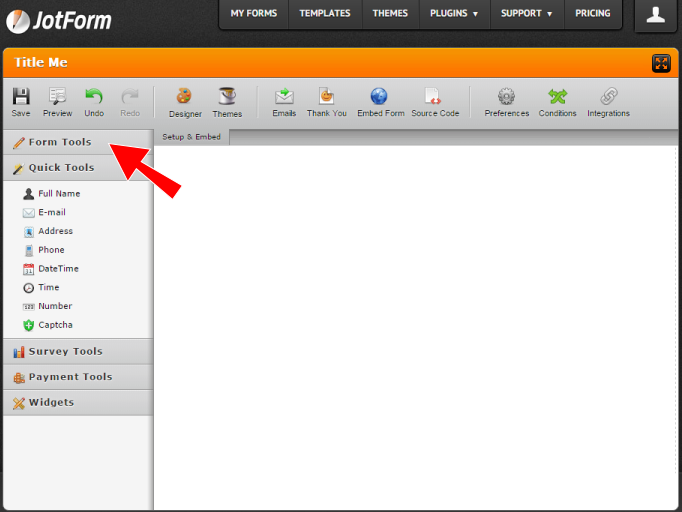Open Themes paint bucket in toolbar
Screen dimensions: 682x512
tap(227, 103)
